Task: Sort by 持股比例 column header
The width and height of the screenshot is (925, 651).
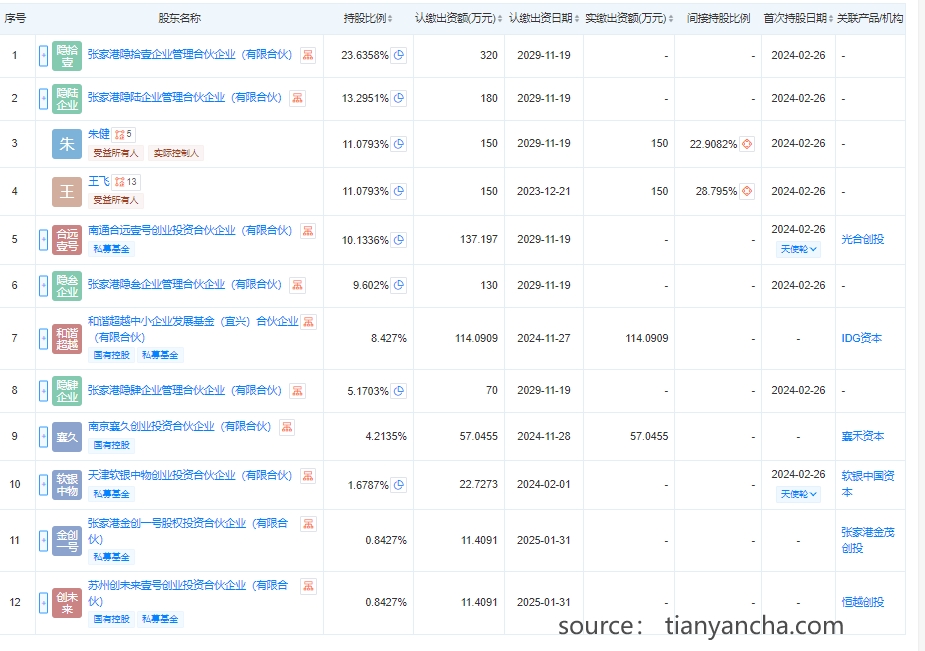Action: [x=368, y=19]
